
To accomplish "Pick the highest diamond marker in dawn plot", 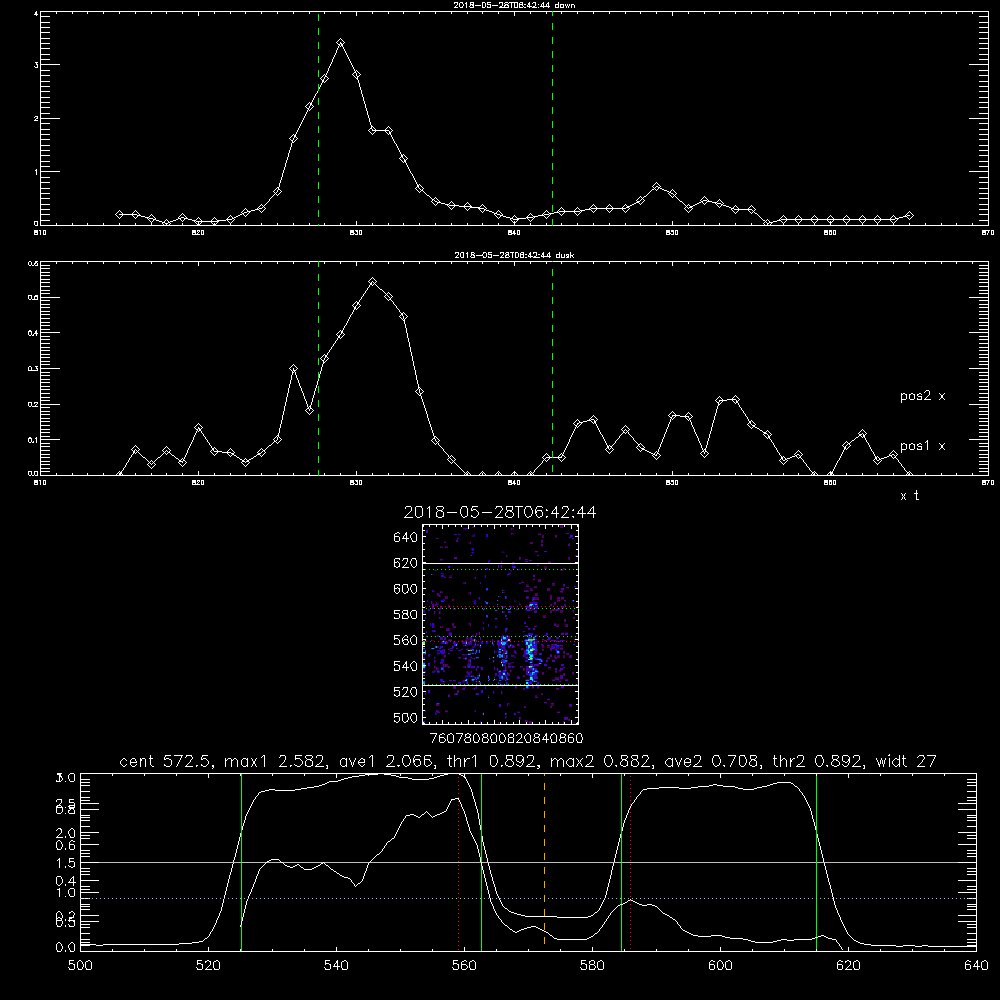I will pos(341,43).
